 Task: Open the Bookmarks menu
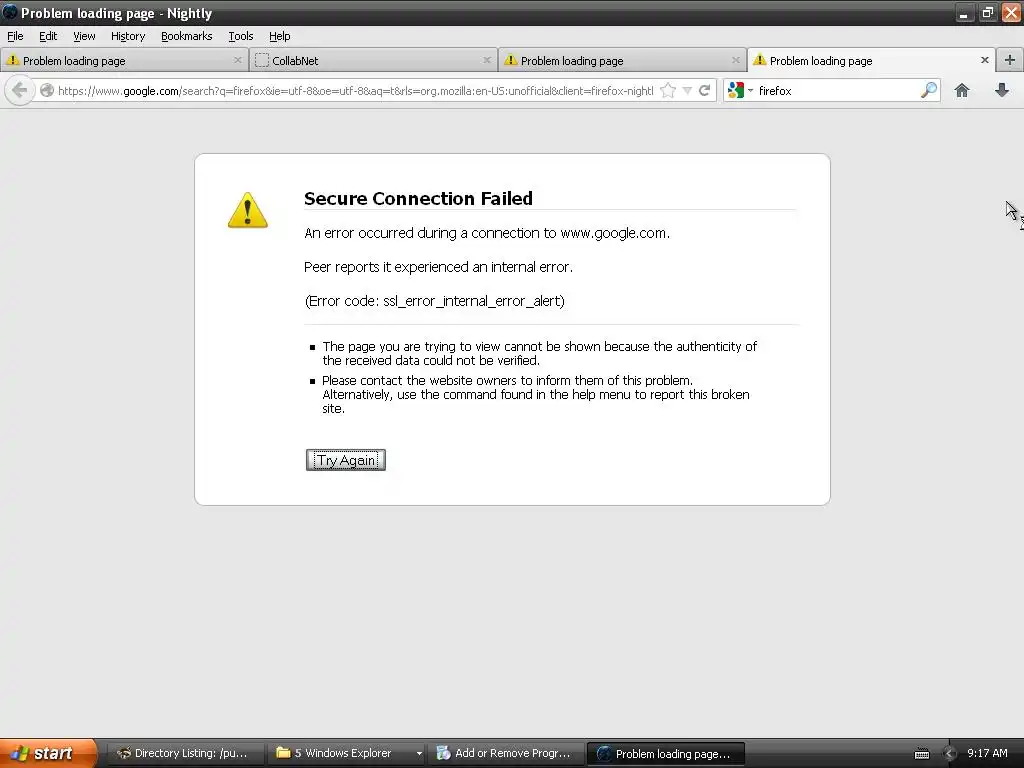(186, 36)
